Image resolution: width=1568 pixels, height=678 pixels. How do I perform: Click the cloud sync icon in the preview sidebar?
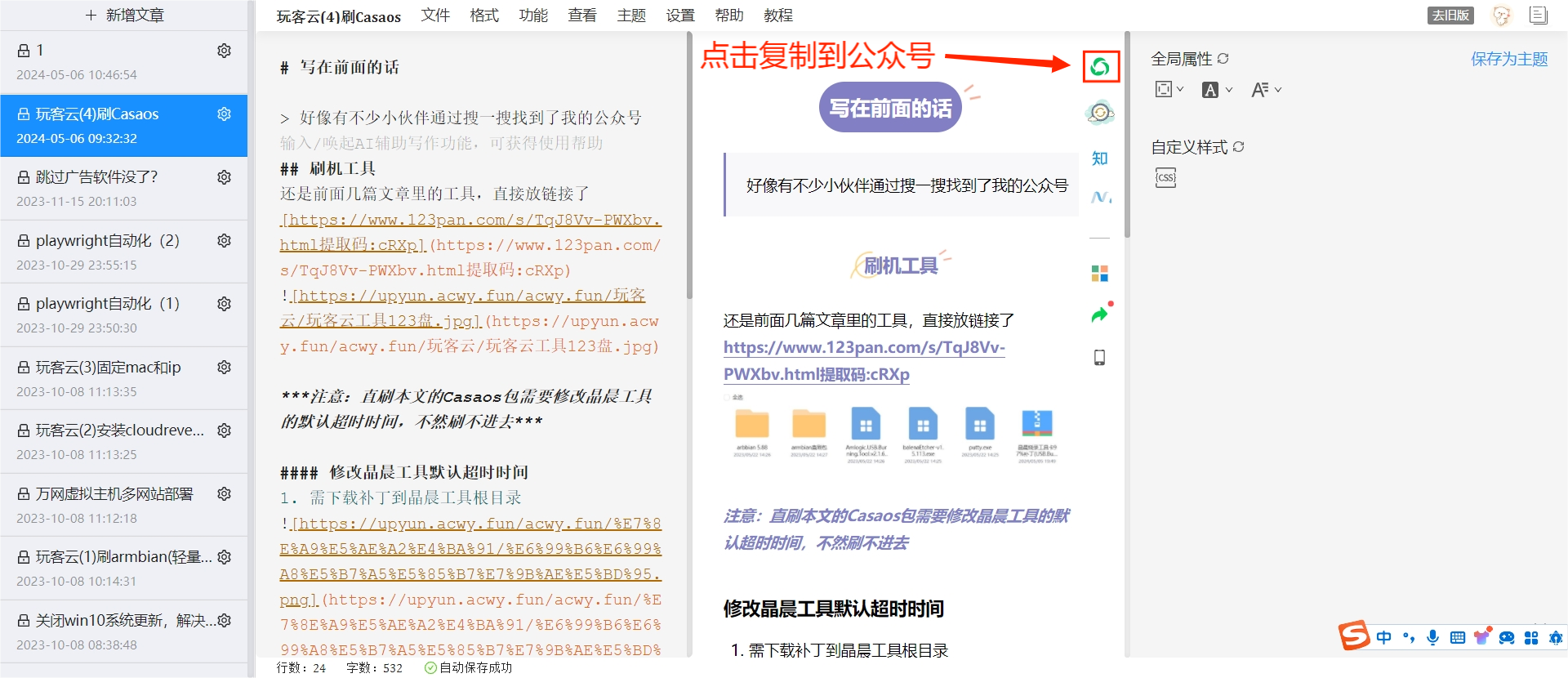click(1100, 113)
